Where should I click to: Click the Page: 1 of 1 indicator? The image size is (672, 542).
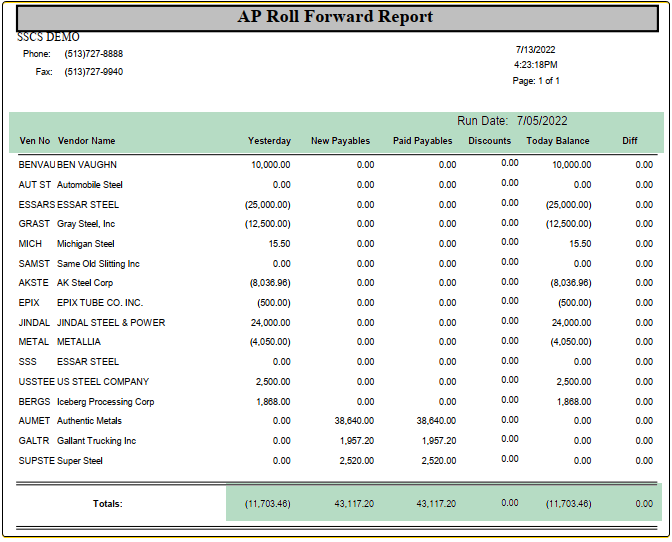(536, 81)
